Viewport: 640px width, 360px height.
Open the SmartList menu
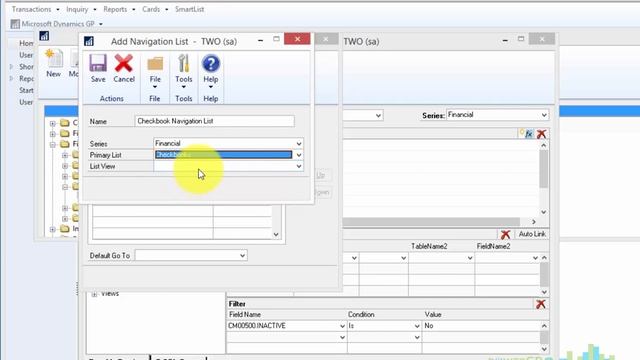pyautogui.click(x=189, y=9)
